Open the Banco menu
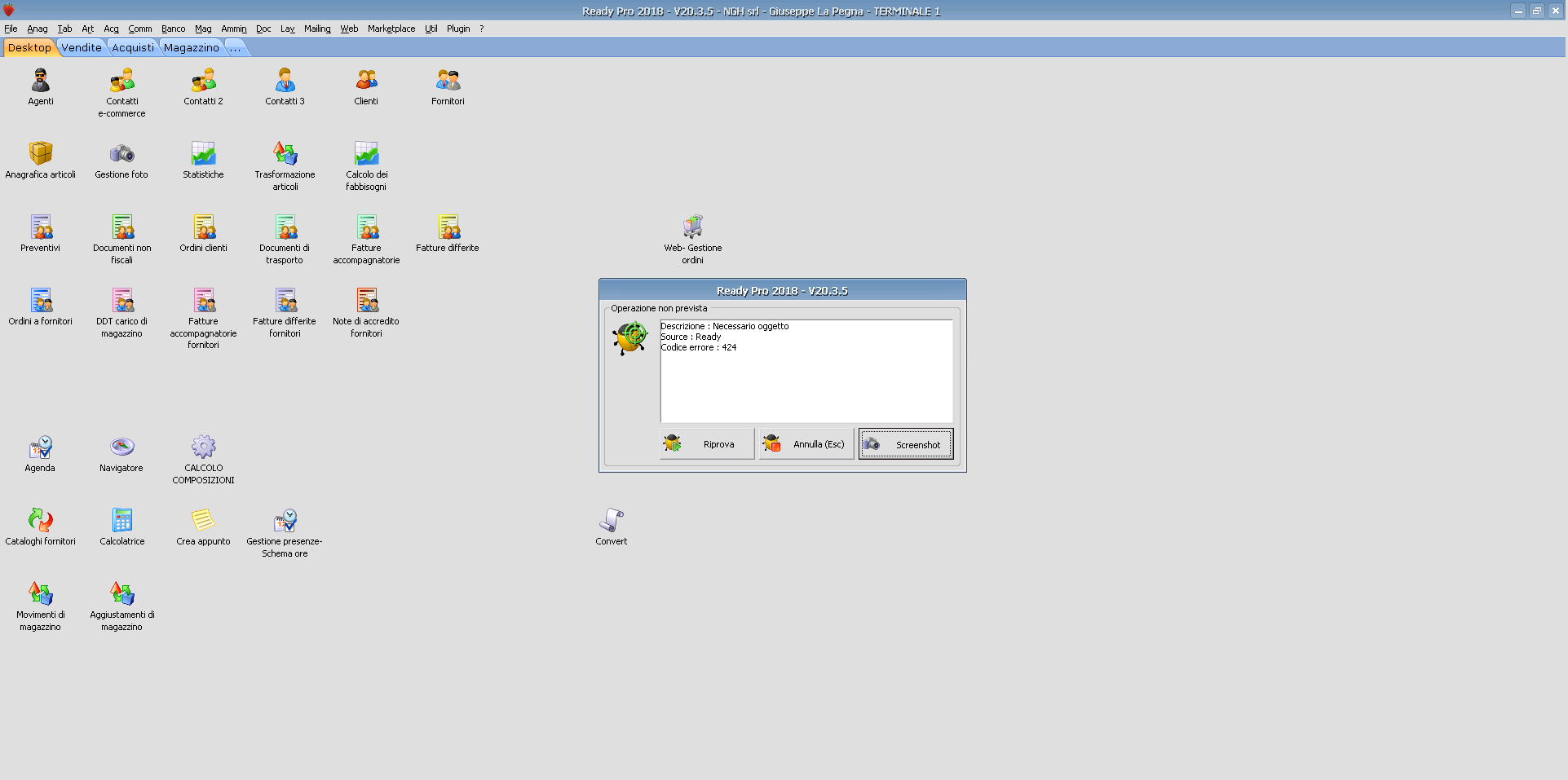This screenshot has width=1568, height=780. pos(174,29)
